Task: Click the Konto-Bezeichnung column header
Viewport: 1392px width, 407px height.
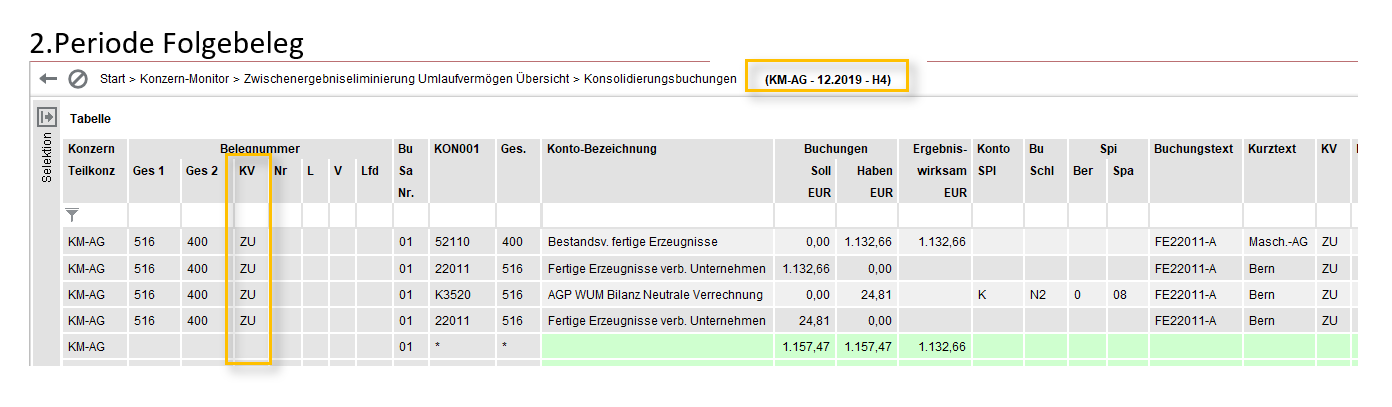Action: pyautogui.click(x=602, y=149)
